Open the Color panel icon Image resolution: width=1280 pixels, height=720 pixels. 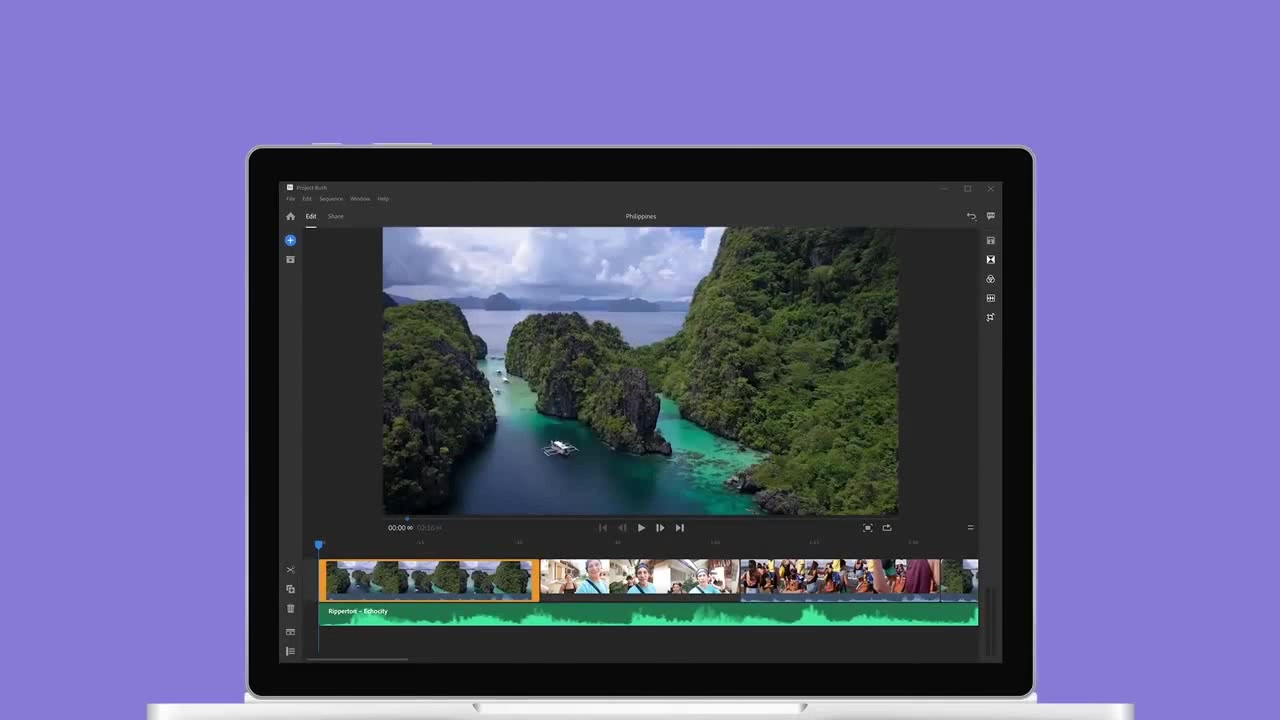pos(990,279)
